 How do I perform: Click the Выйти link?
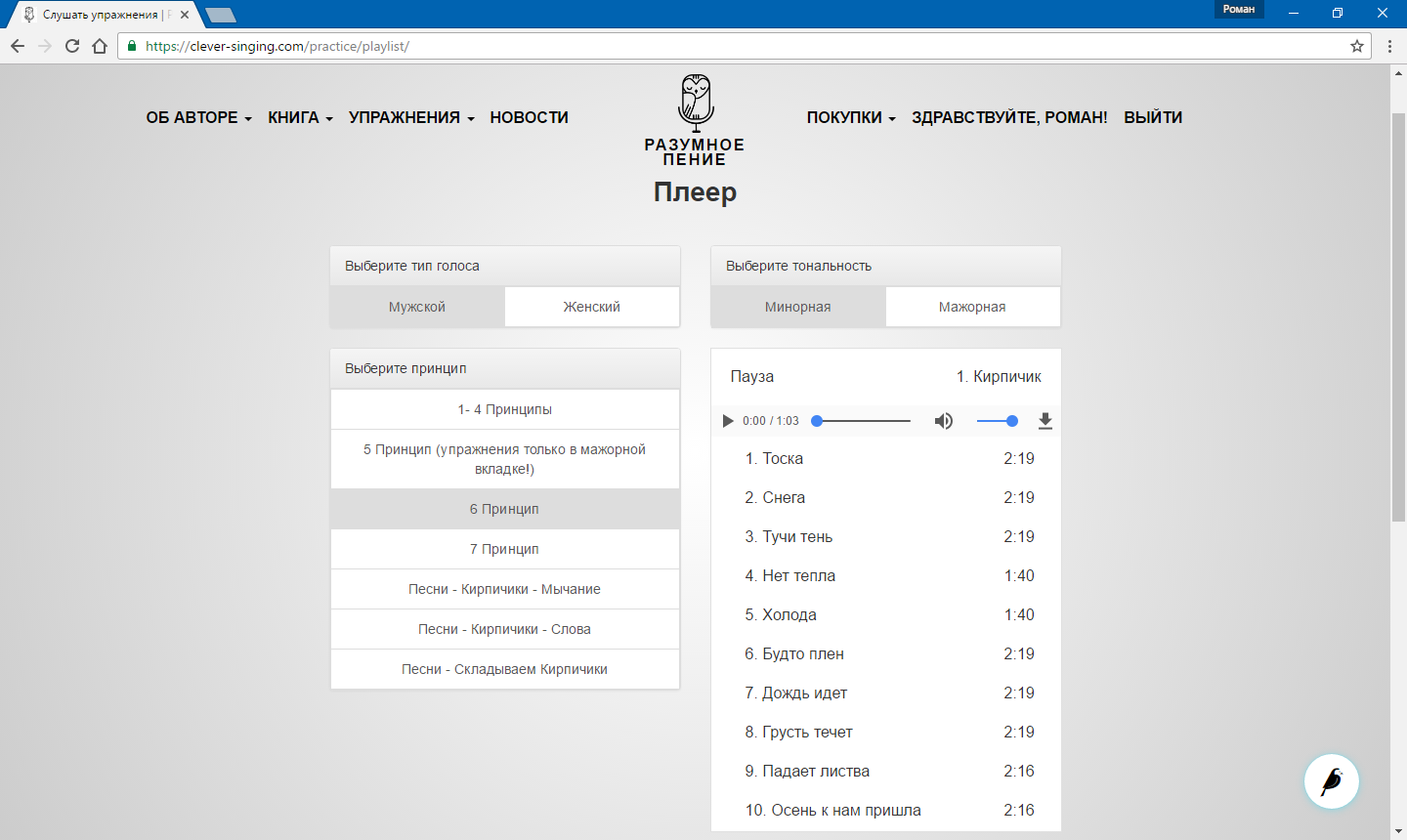(1153, 117)
